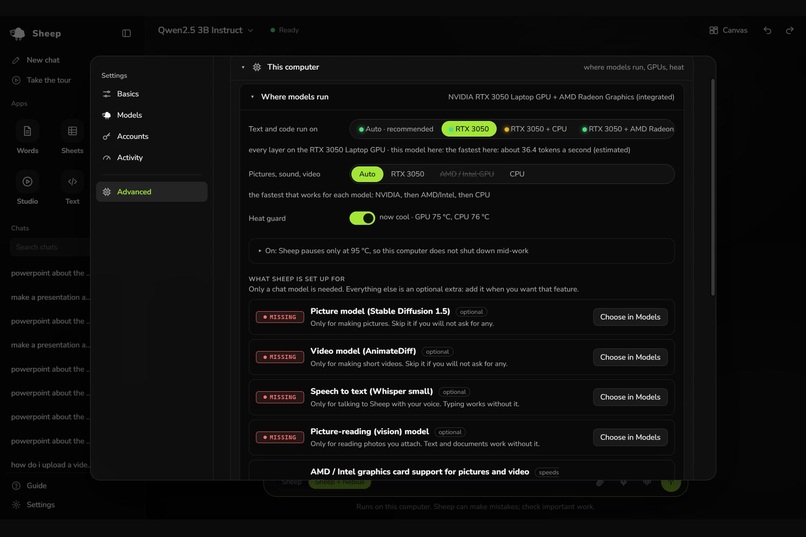Viewport: 806px width, 537px height.
Task: Open the Qwen2.5 3B Instruct model dropdown
Action: 206,30
